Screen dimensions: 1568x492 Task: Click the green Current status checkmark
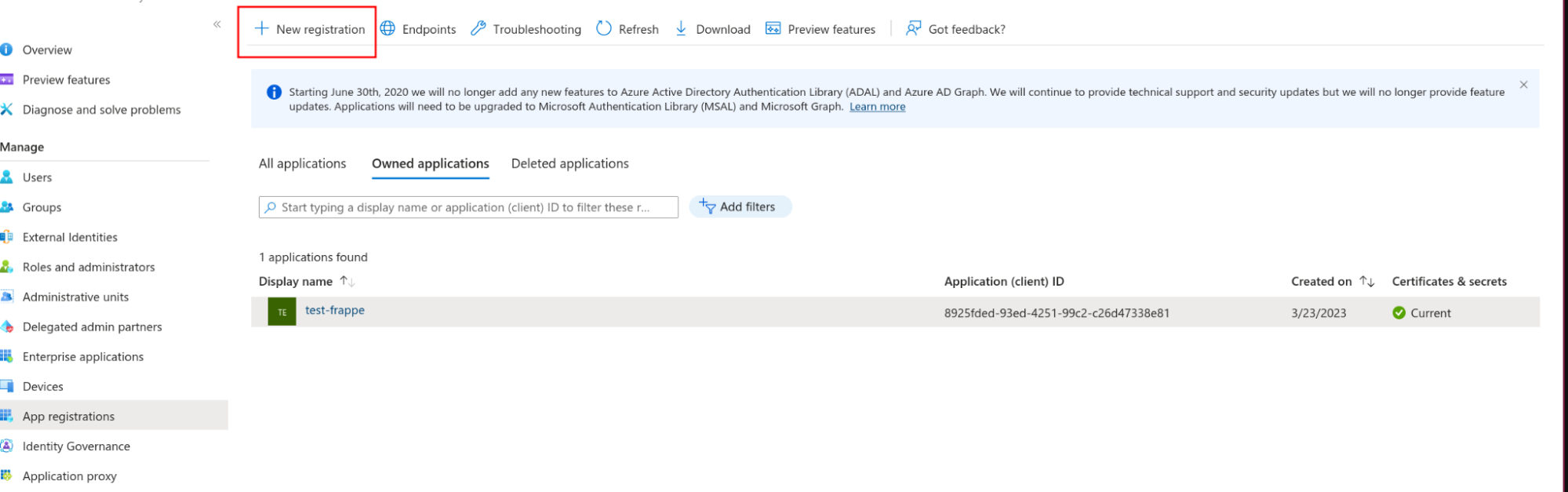[x=1399, y=312]
